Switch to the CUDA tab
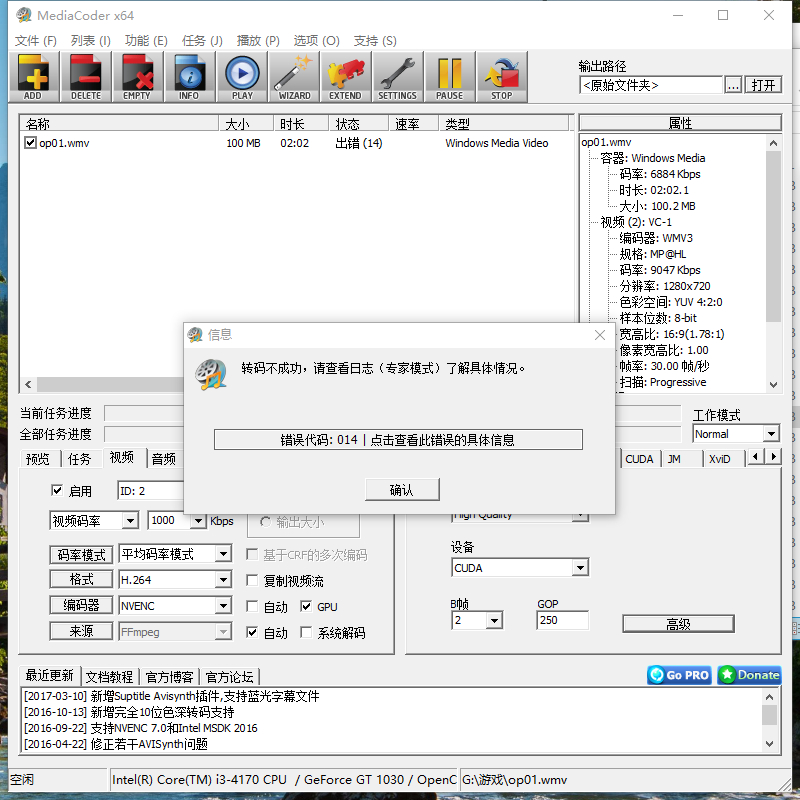 (x=639, y=459)
